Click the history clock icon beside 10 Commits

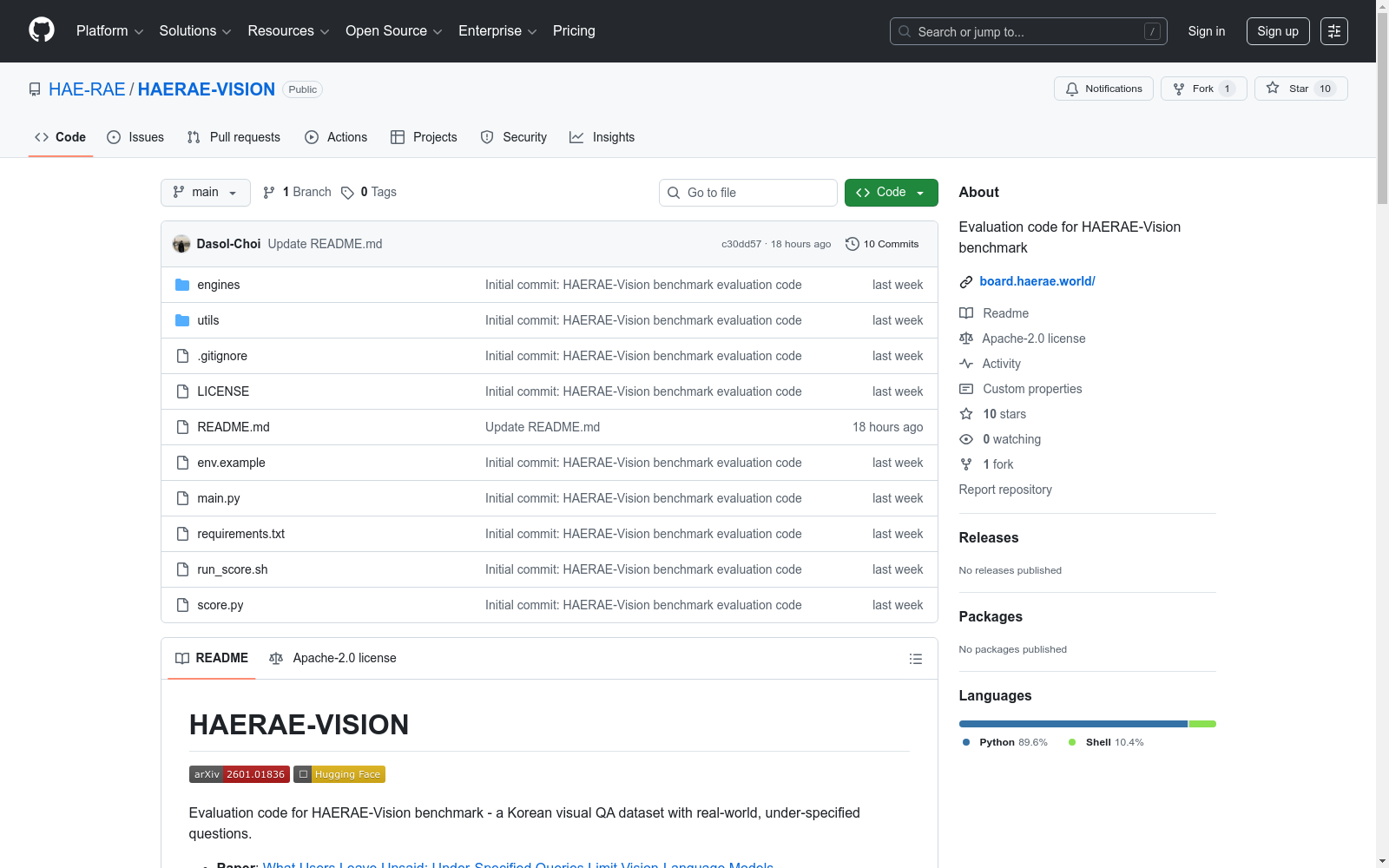point(852,244)
